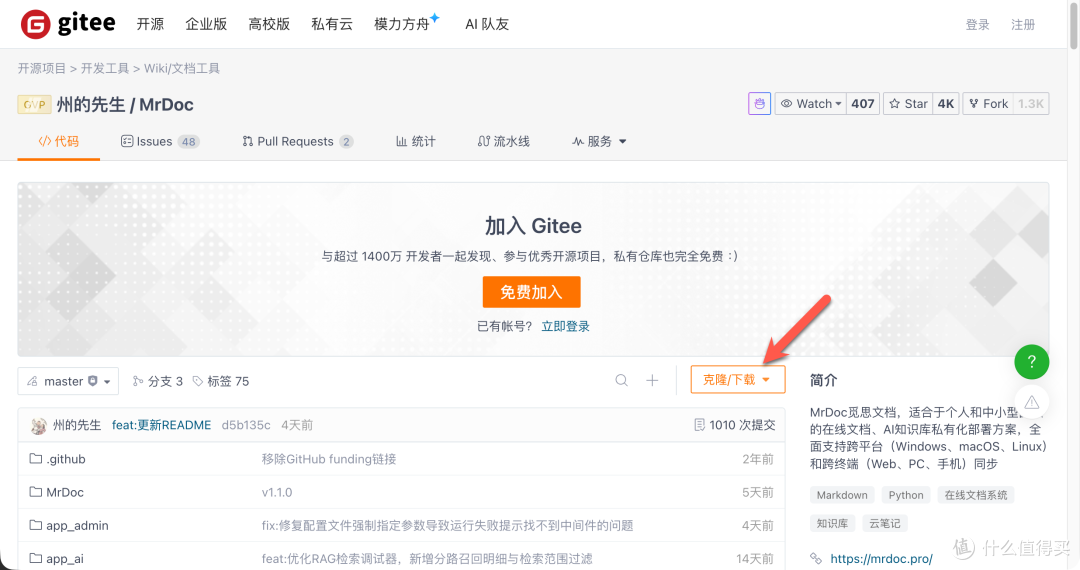Open the 统计 tab
The width and height of the screenshot is (1080, 570).
[x=415, y=141]
